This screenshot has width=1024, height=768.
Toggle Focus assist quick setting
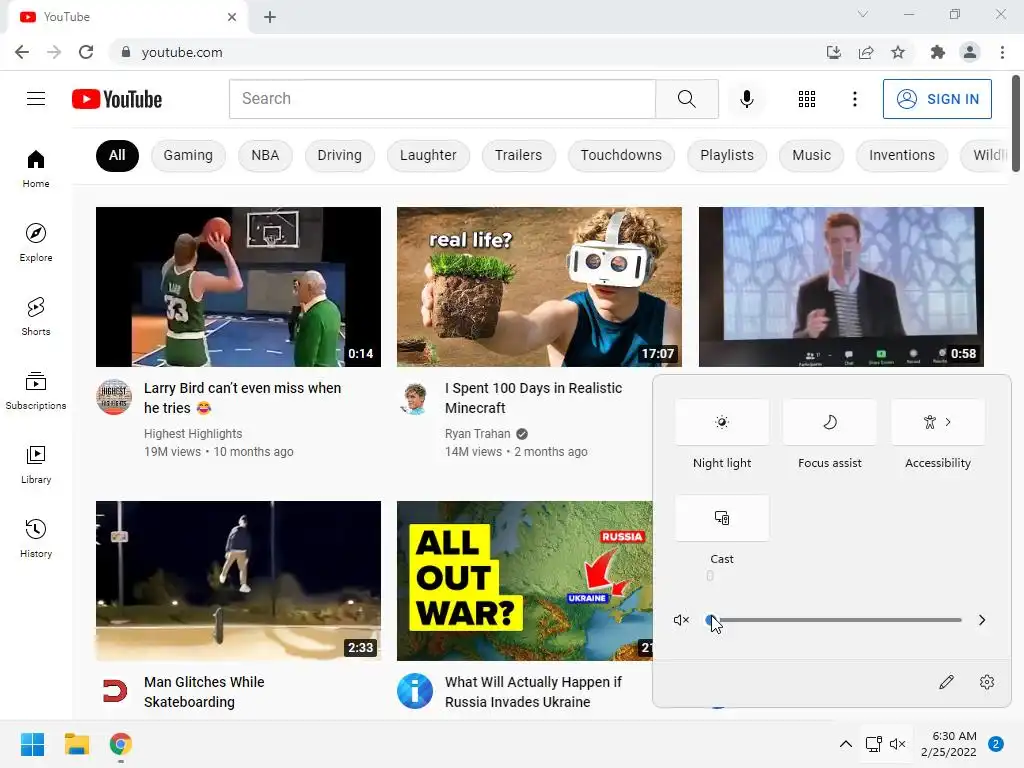pyautogui.click(x=829, y=422)
